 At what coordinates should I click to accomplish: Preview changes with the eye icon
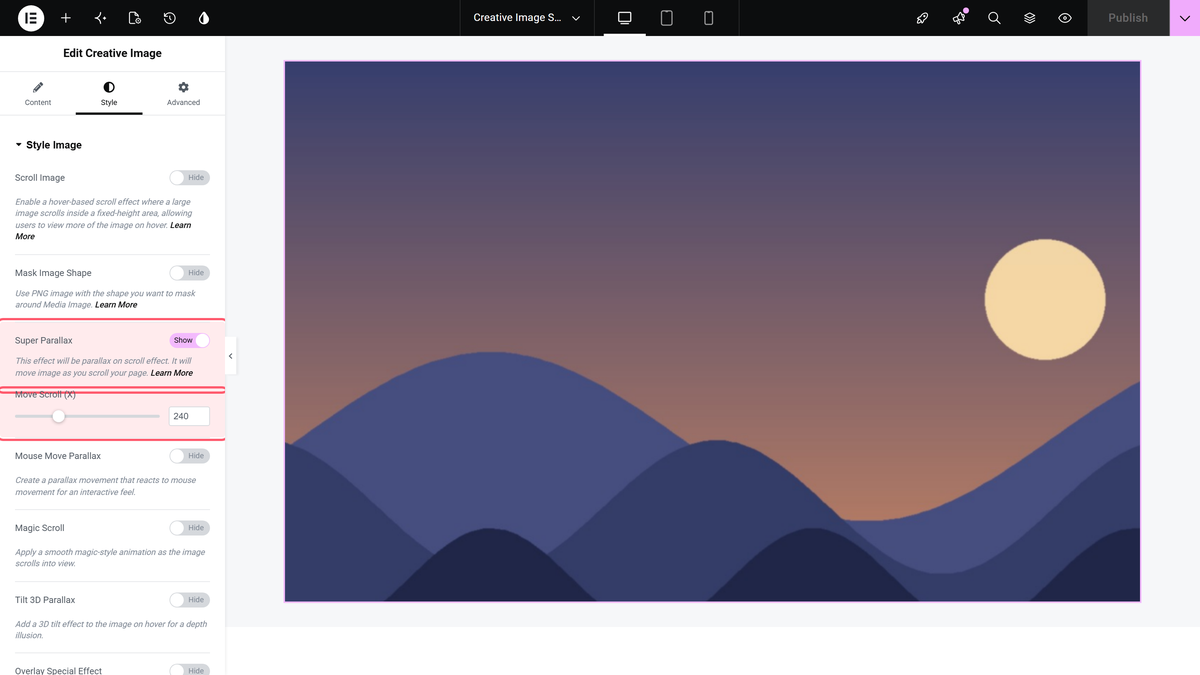pyautogui.click(x=1065, y=18)
